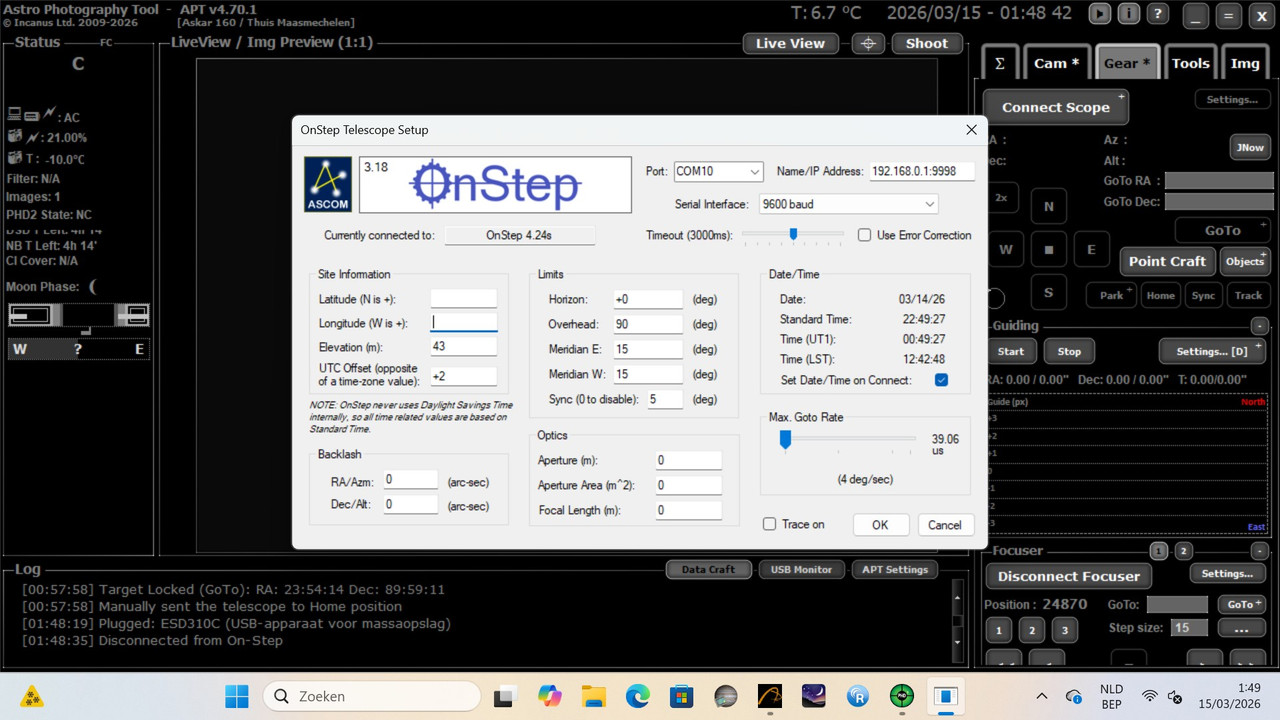Switch to the Cam tab

[x=1056, y=63]
